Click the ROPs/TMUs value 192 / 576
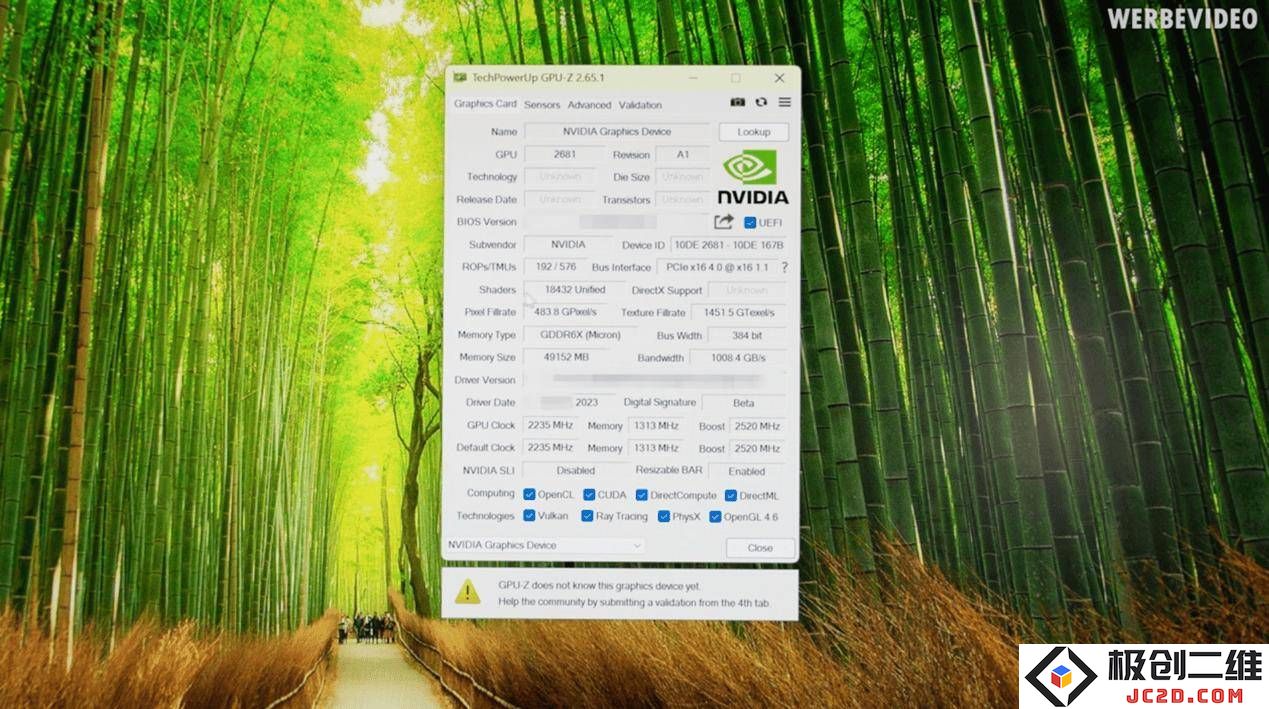 point(555,267)
